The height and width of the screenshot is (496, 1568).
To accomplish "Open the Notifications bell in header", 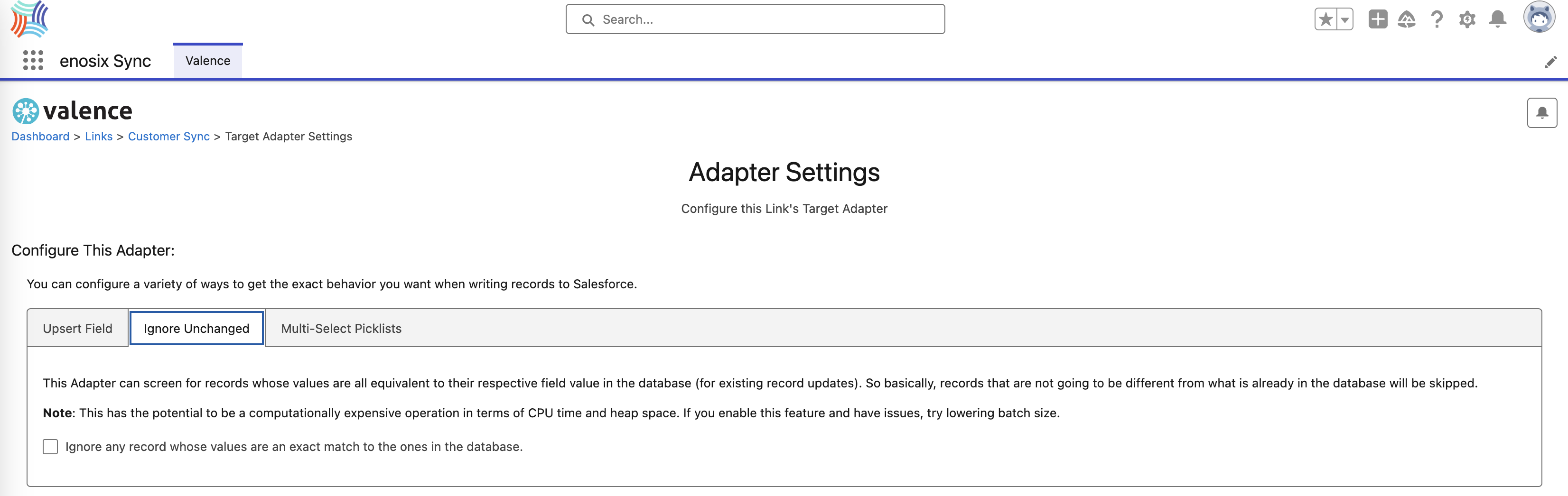I will point(1497,19).
